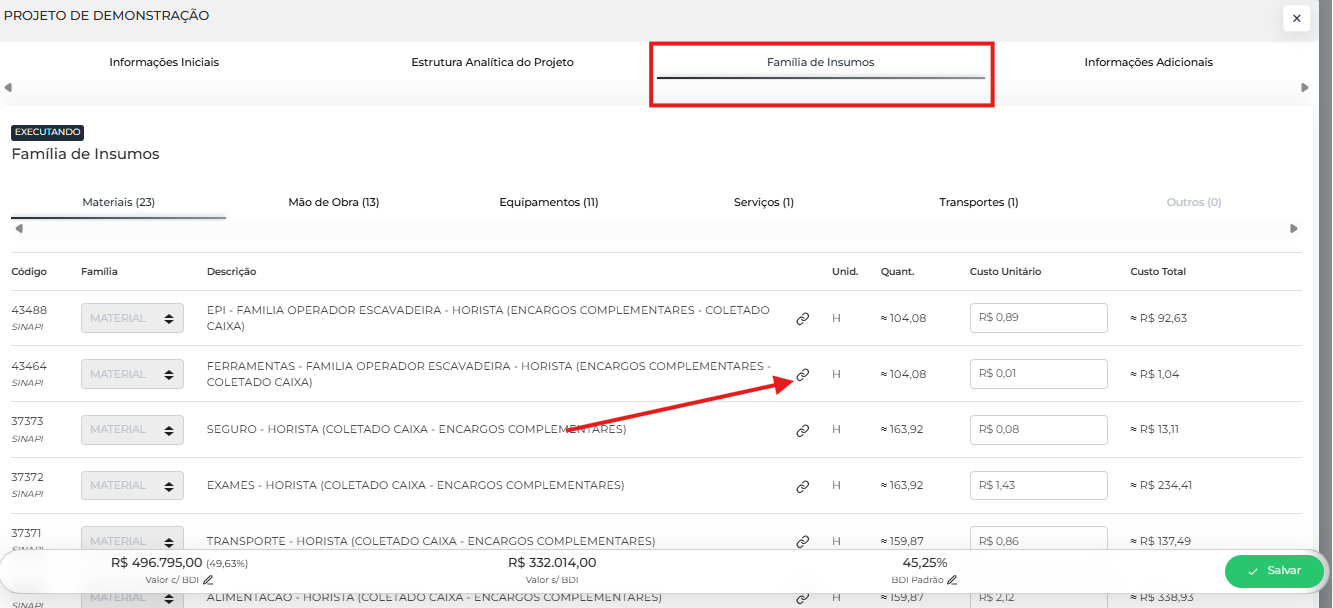Click link icon for TRANSPORTE row
Viewport: 1333px width, 608px height.
(x=802, y=542)
